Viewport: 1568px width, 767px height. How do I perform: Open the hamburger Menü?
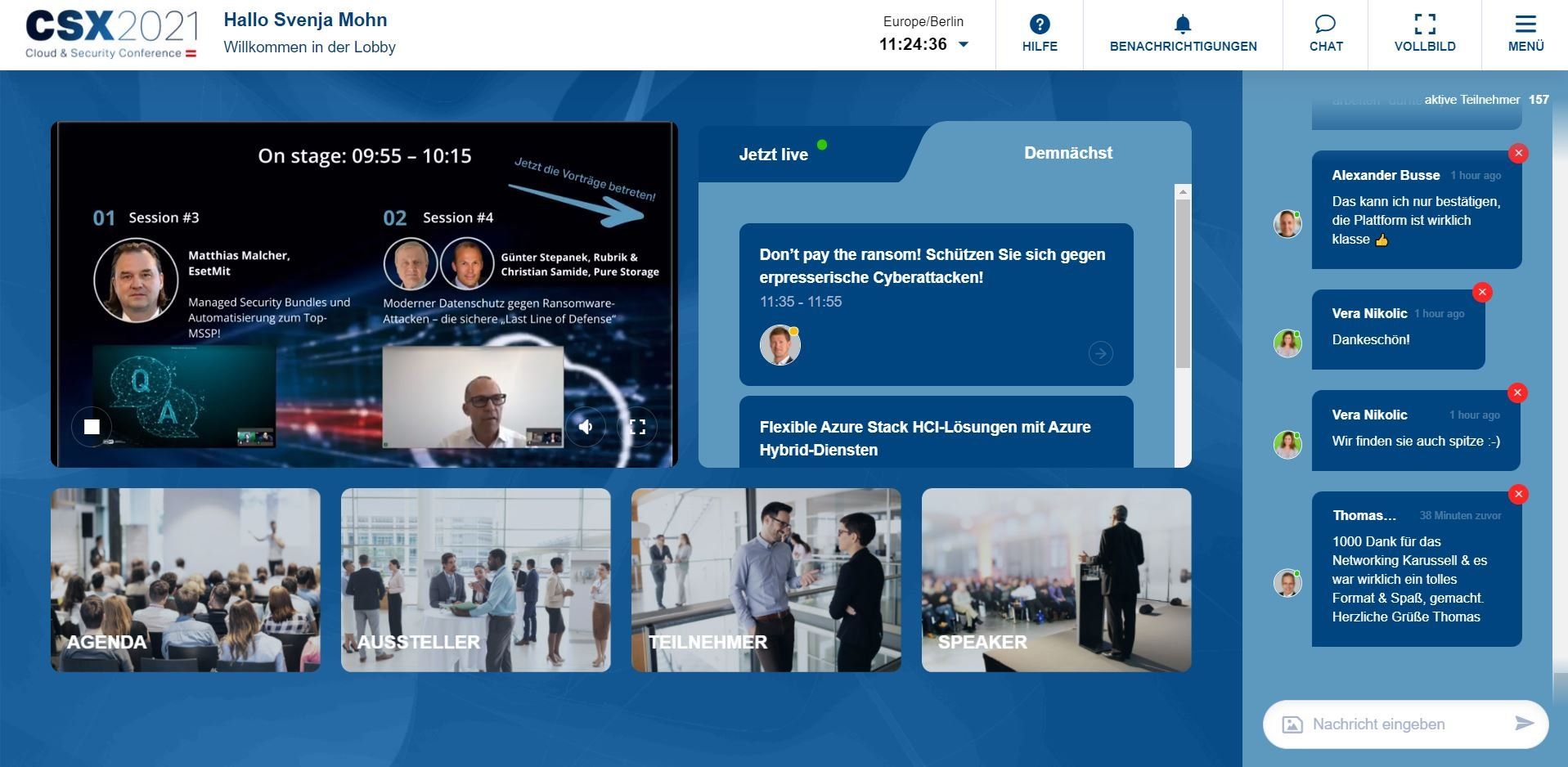click(1525, 34)
